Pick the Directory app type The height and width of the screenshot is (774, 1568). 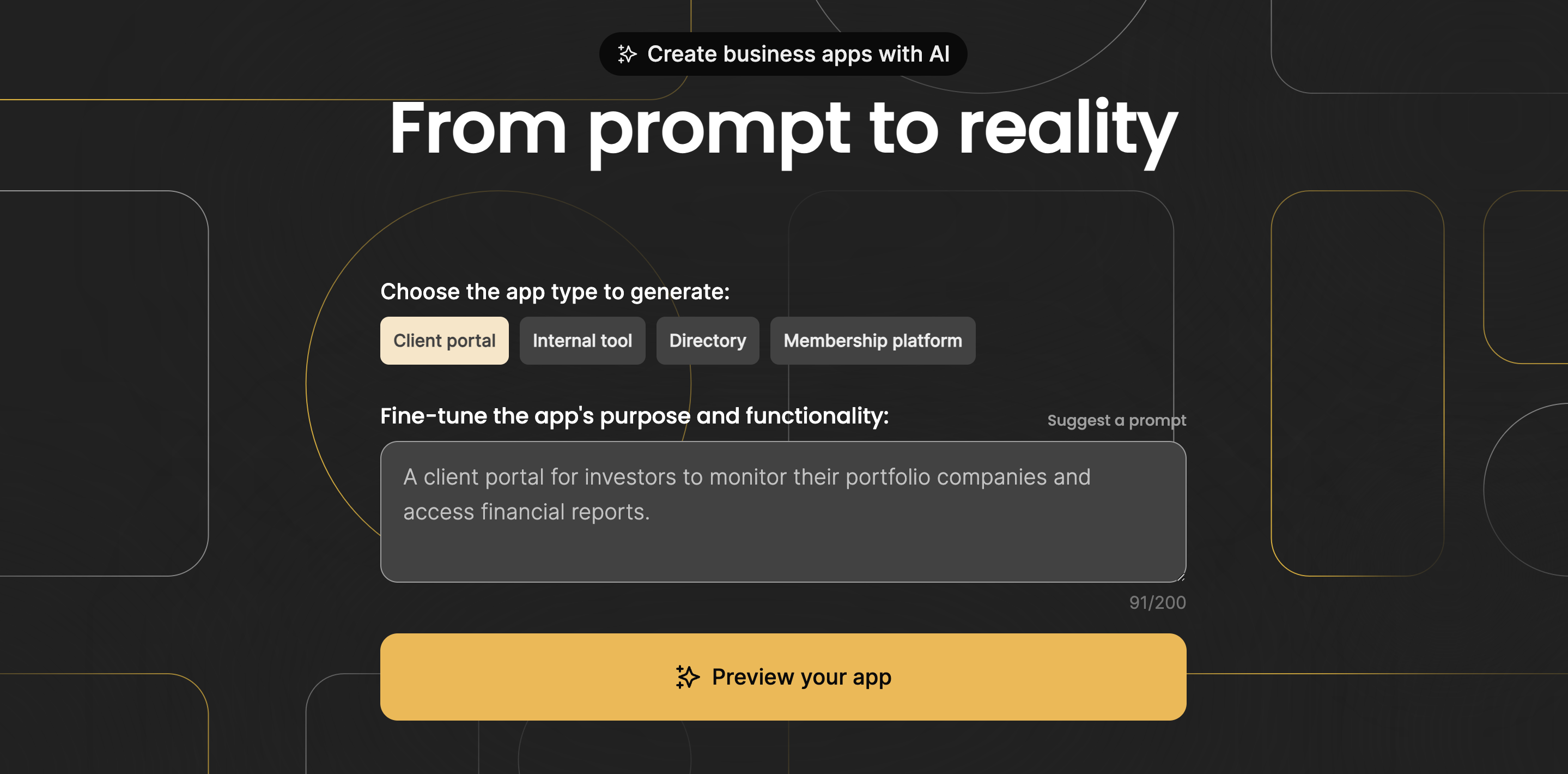[x=707, y=341]
